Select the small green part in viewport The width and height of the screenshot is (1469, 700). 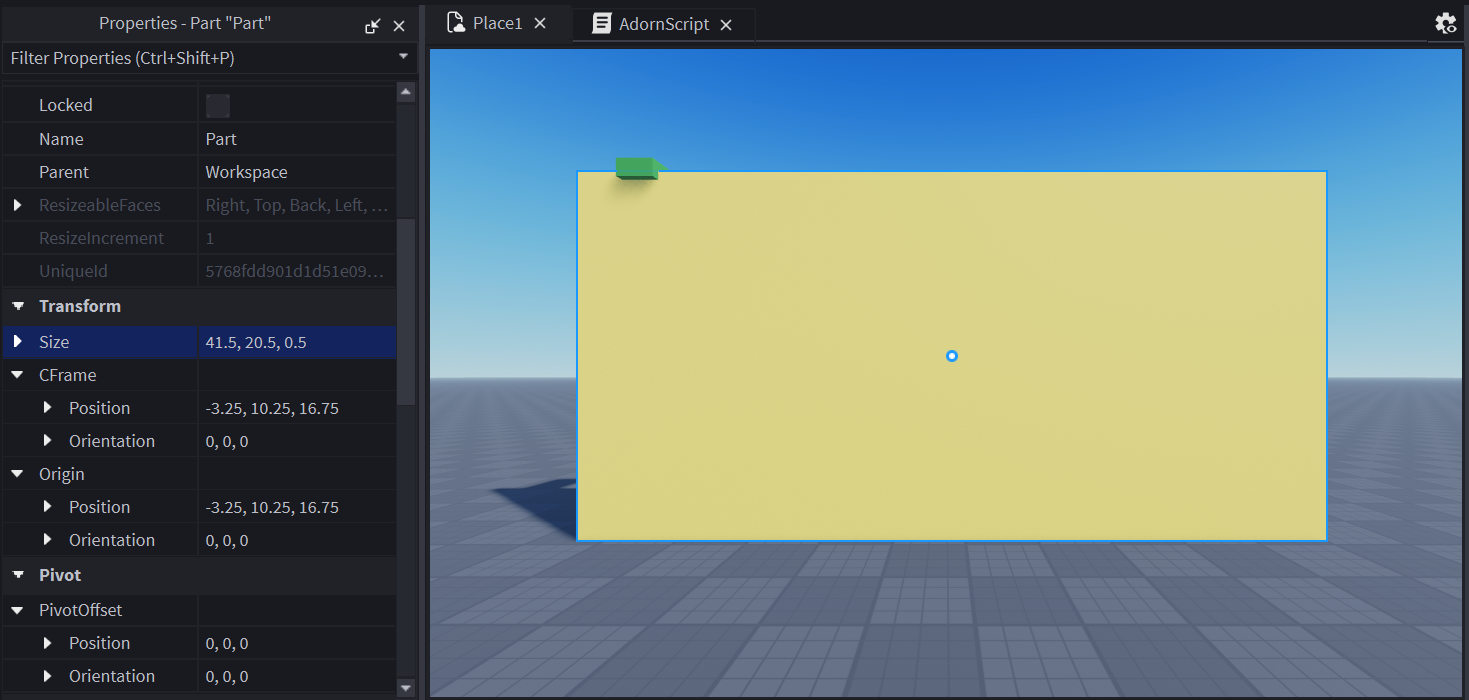[x=636, y=168]
